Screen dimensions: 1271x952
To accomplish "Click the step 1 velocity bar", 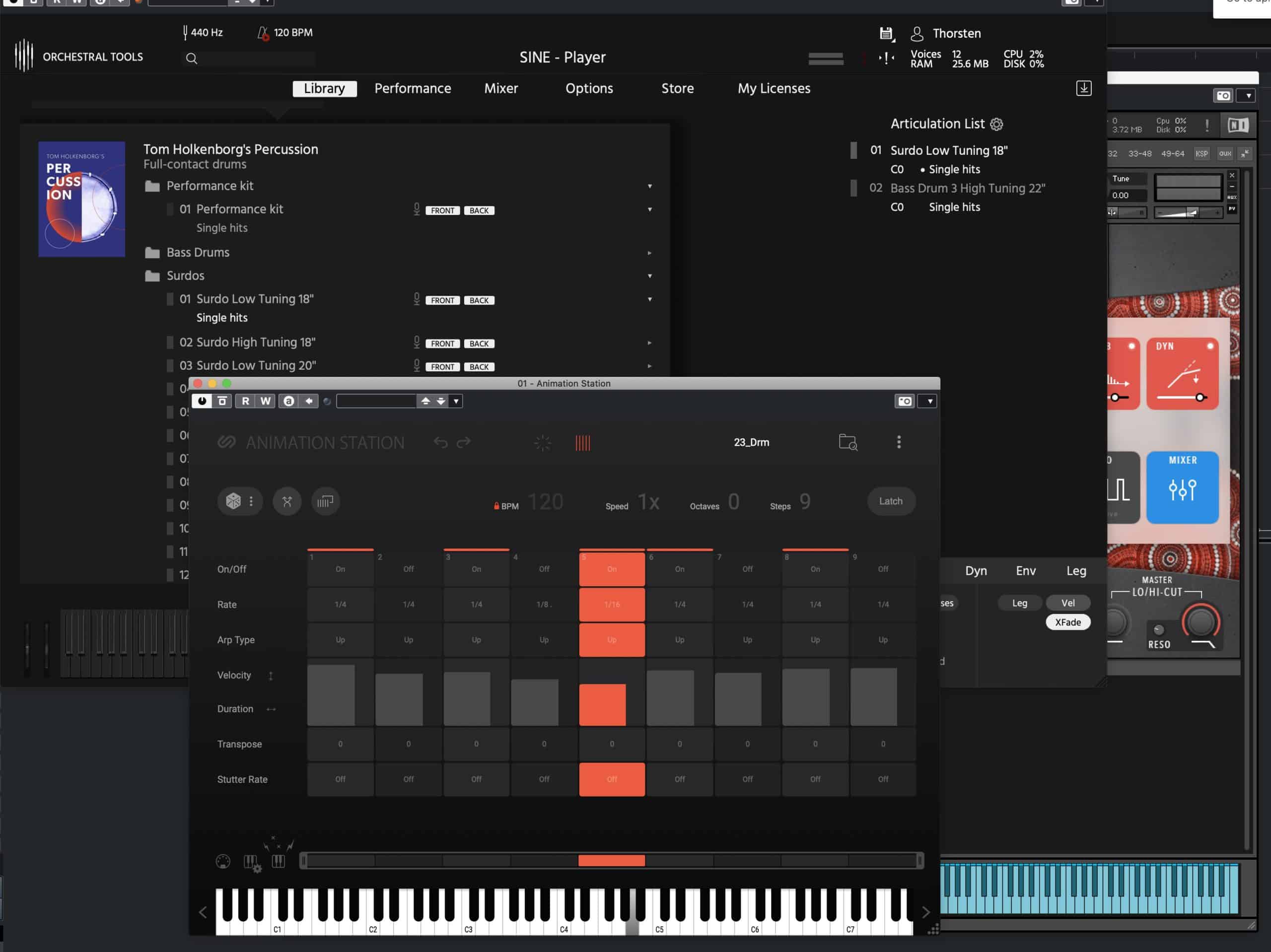I will (x=331, y=695).
